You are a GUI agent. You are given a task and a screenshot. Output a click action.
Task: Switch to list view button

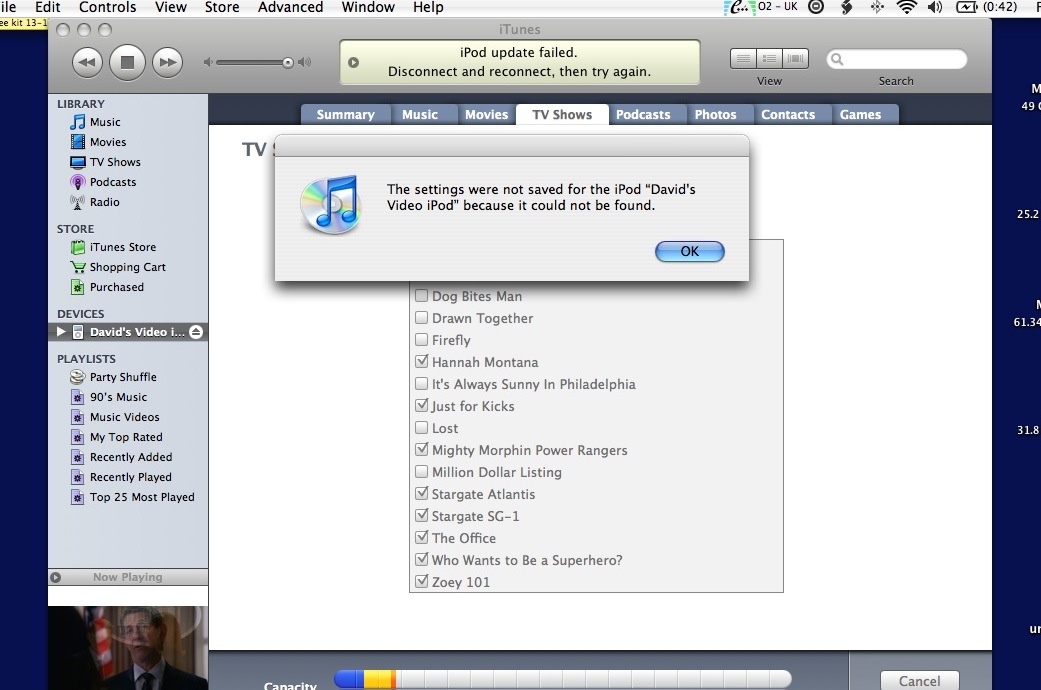point(743,59)
